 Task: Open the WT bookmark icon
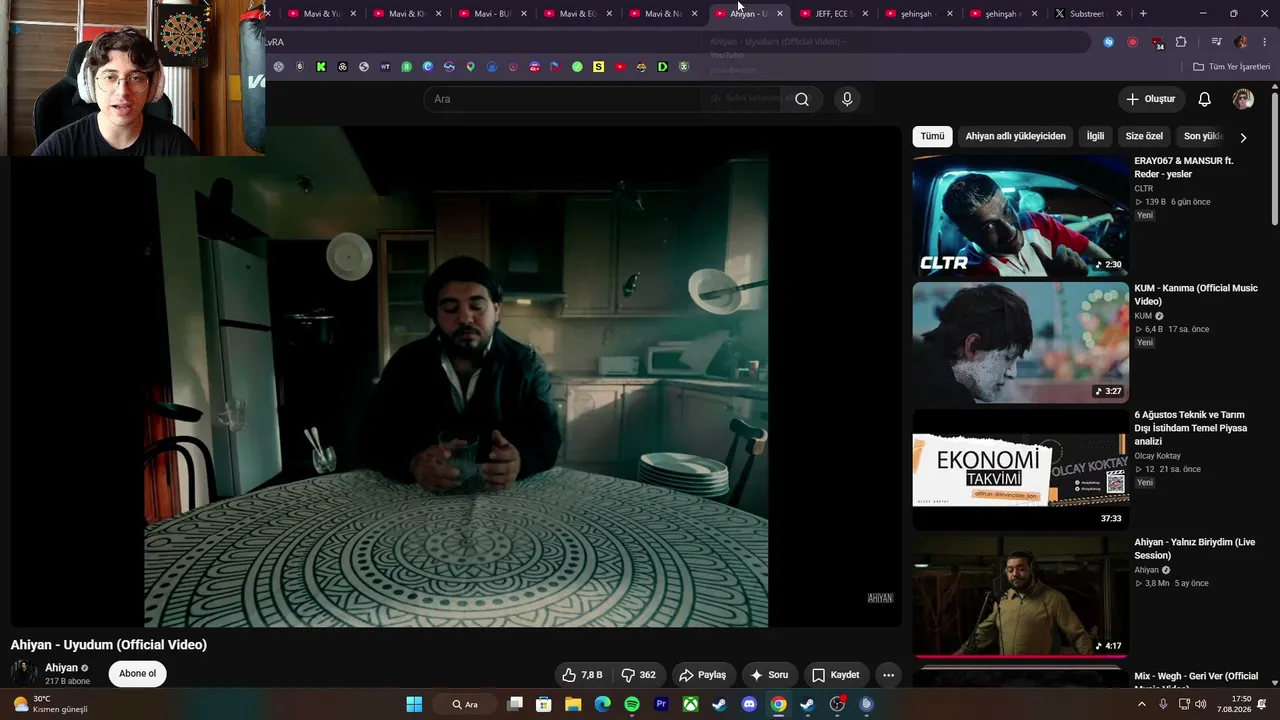click(x=385, y=67)
